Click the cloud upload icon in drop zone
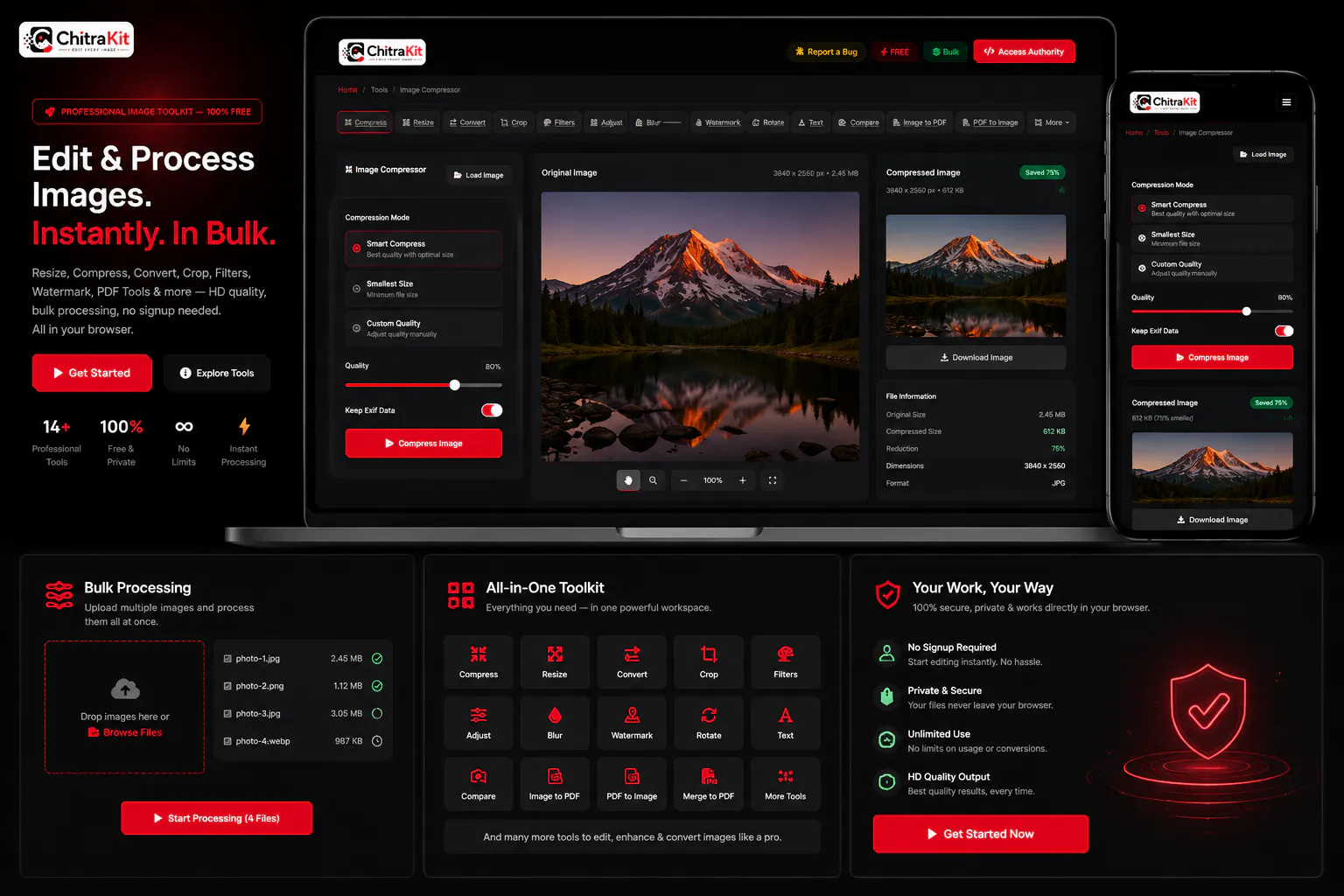Screen dimensions: 1344x896 click(125, 689)
